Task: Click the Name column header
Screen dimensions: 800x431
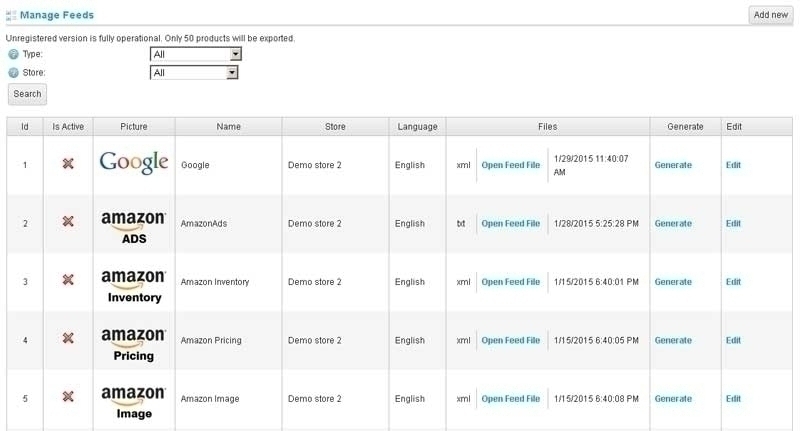Action: [229, 126]
